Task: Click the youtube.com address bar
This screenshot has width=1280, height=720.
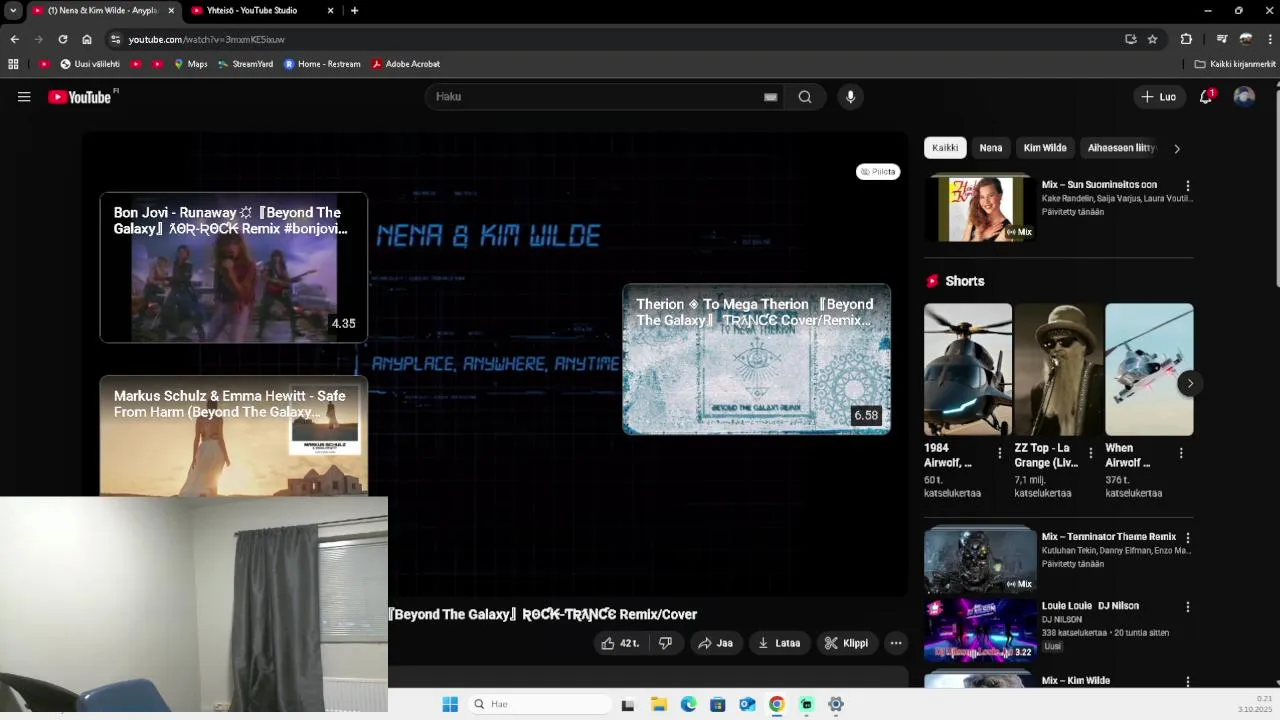Action: pyautogui.click(x=620, y=39)
